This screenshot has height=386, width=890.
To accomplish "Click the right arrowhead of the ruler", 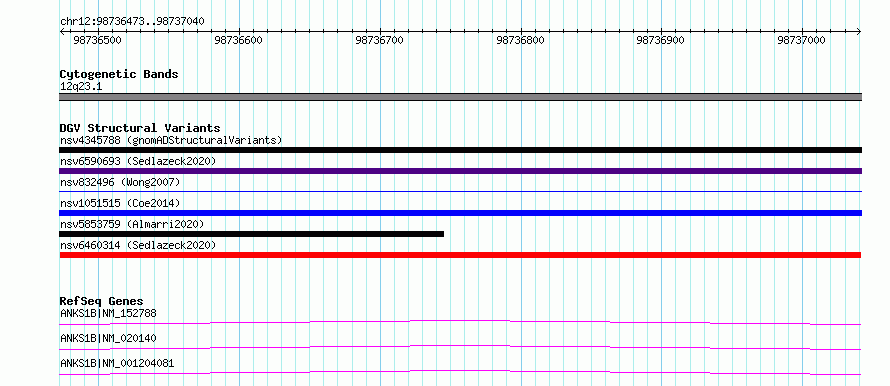I will 859,32.
